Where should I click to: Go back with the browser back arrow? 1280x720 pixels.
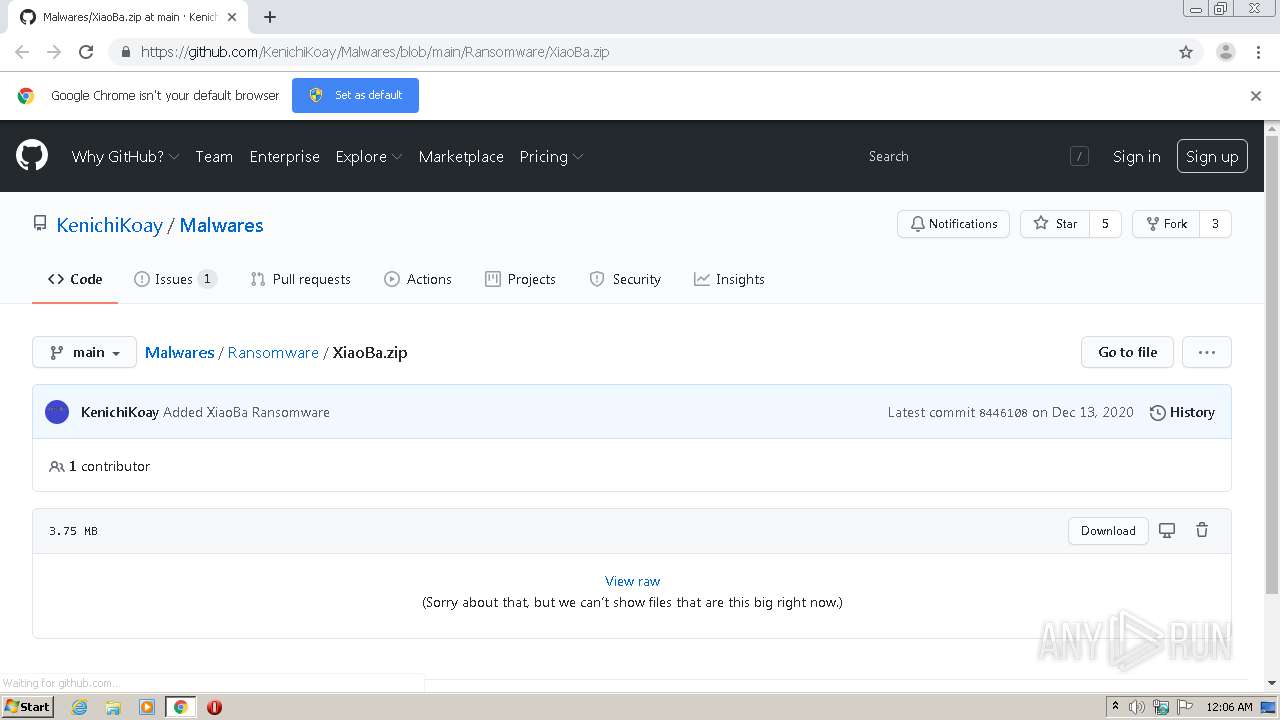[x=22, y=52]
